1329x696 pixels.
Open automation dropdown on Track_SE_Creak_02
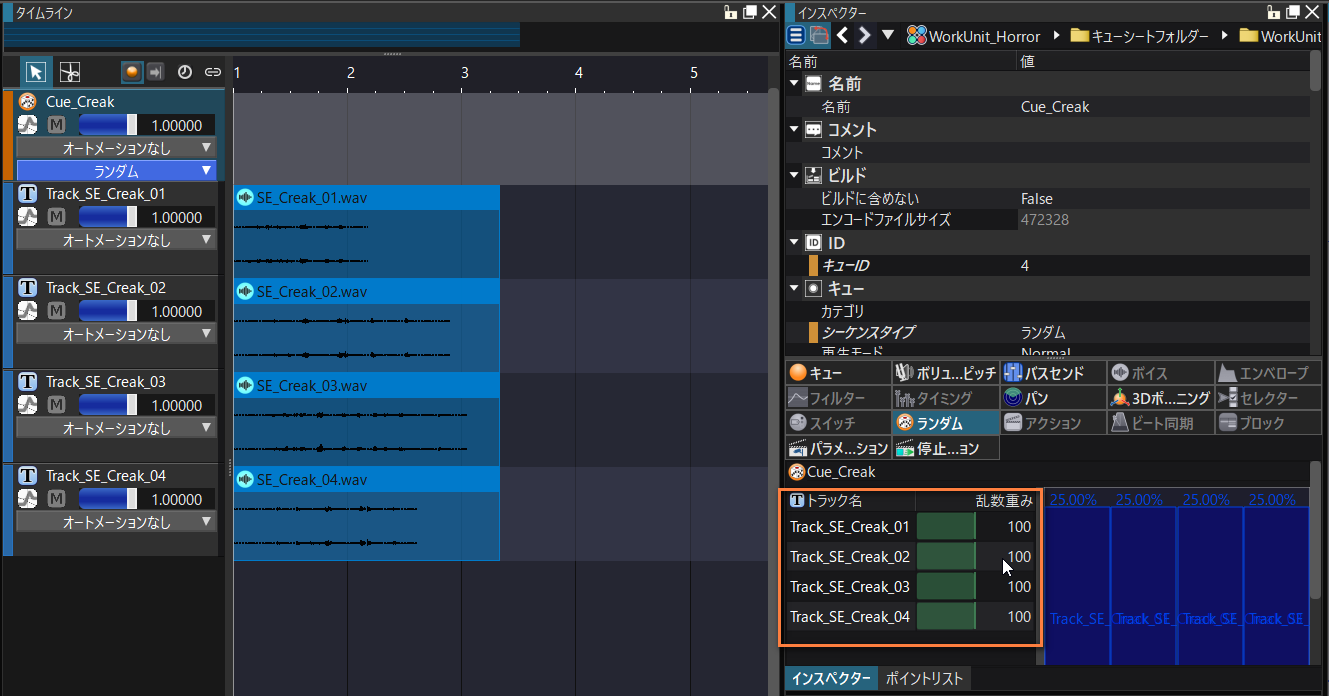click(x=116, y=334)
